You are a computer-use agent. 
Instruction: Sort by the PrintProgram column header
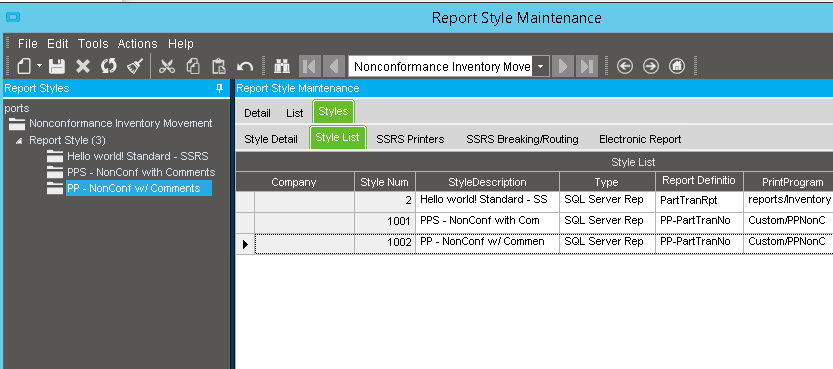[788, 182]
